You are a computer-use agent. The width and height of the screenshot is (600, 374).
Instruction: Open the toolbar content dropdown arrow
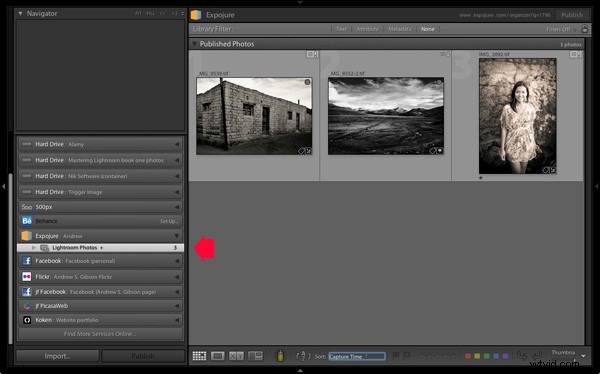(583, 356)
